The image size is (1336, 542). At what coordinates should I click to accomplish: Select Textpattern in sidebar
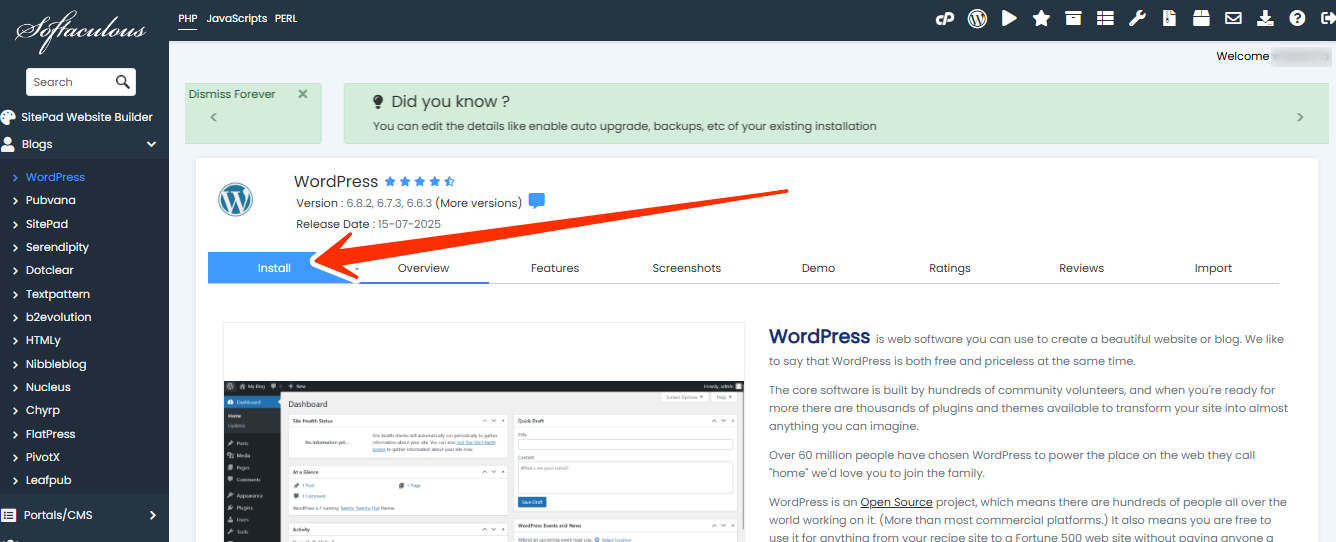58,294
